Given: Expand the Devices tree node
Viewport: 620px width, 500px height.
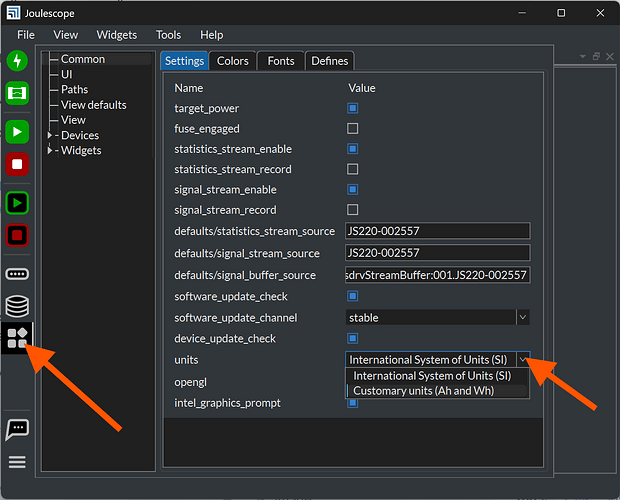Looking at the screenshot, I should [49, 135].
